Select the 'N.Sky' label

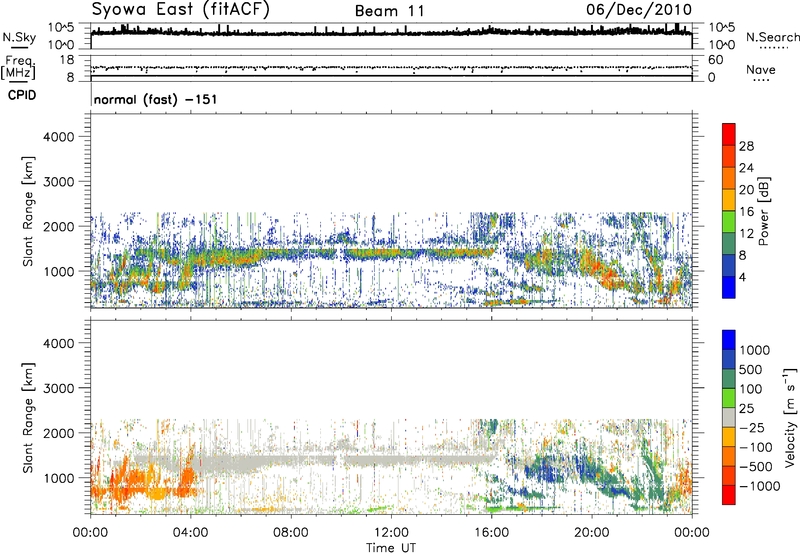click(19, 37)
